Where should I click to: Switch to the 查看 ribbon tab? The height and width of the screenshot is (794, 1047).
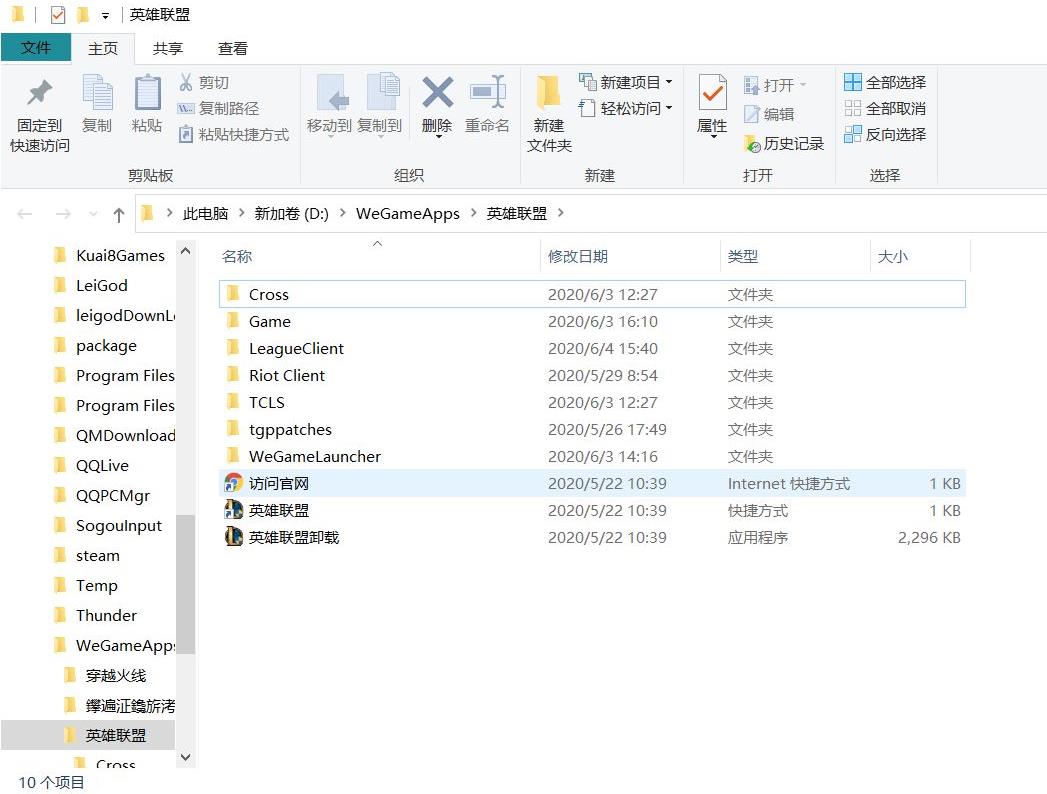[232, 47]
